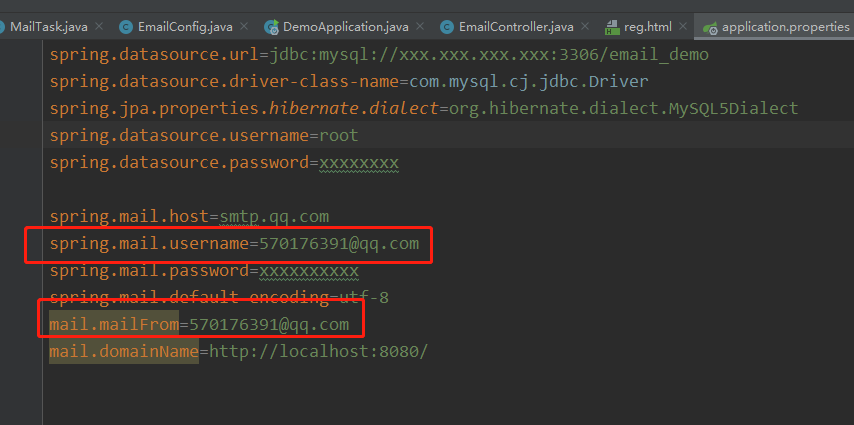Click the mail.mailFrom property line
Viewport: 854px width, 425px height.
(x=199, y=325)
